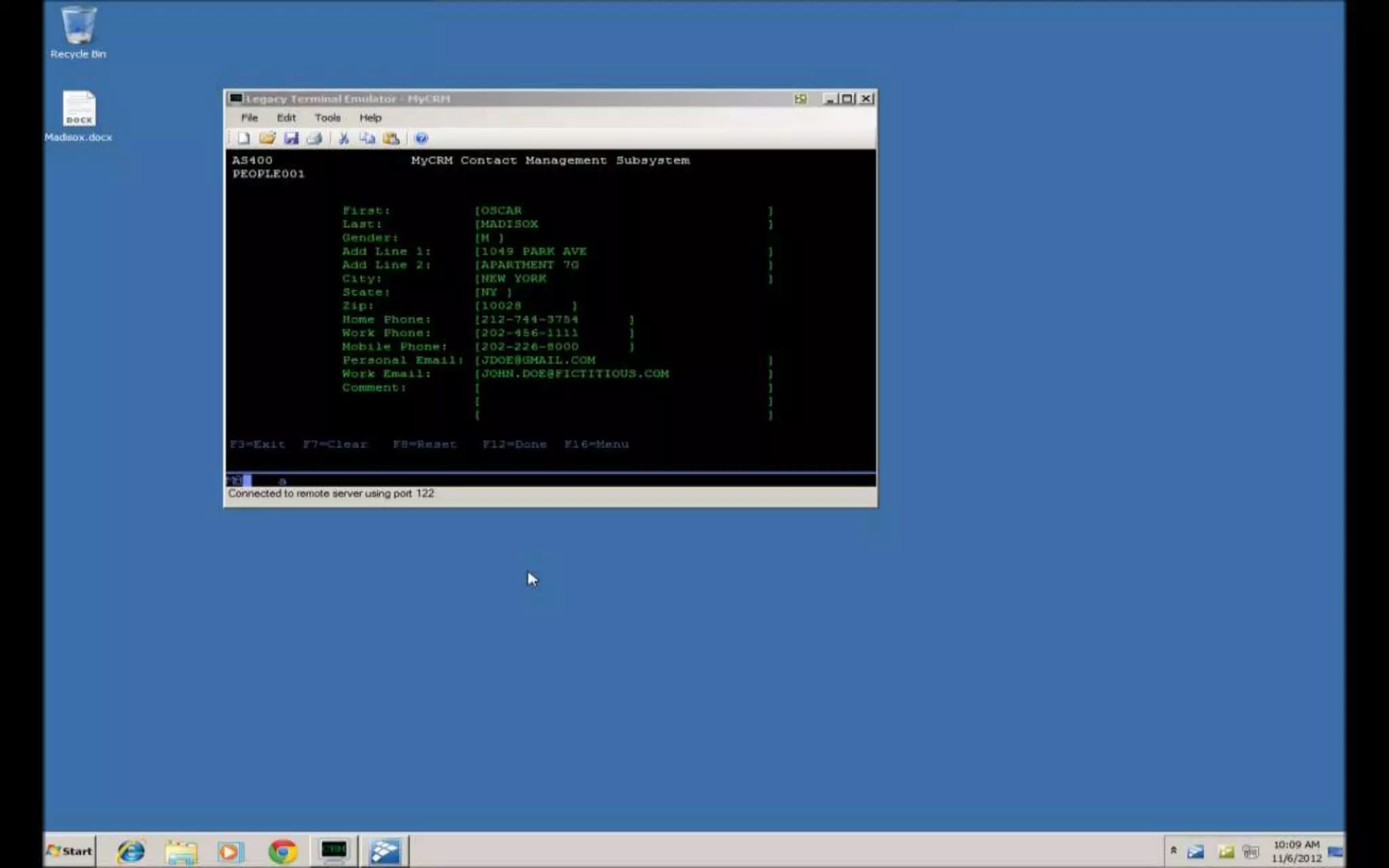Click the First name field OSCAR
Screen dimensions: 1389x868
click(x=624, y=211)
